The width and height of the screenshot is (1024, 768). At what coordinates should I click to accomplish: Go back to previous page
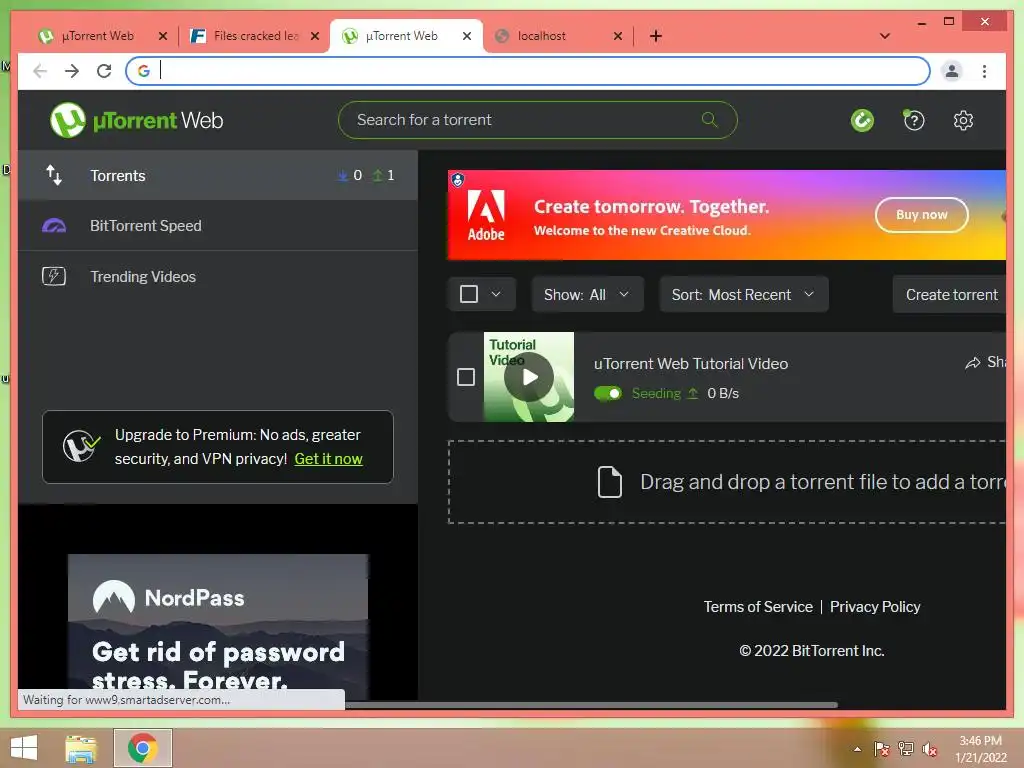tap(40, 71)
